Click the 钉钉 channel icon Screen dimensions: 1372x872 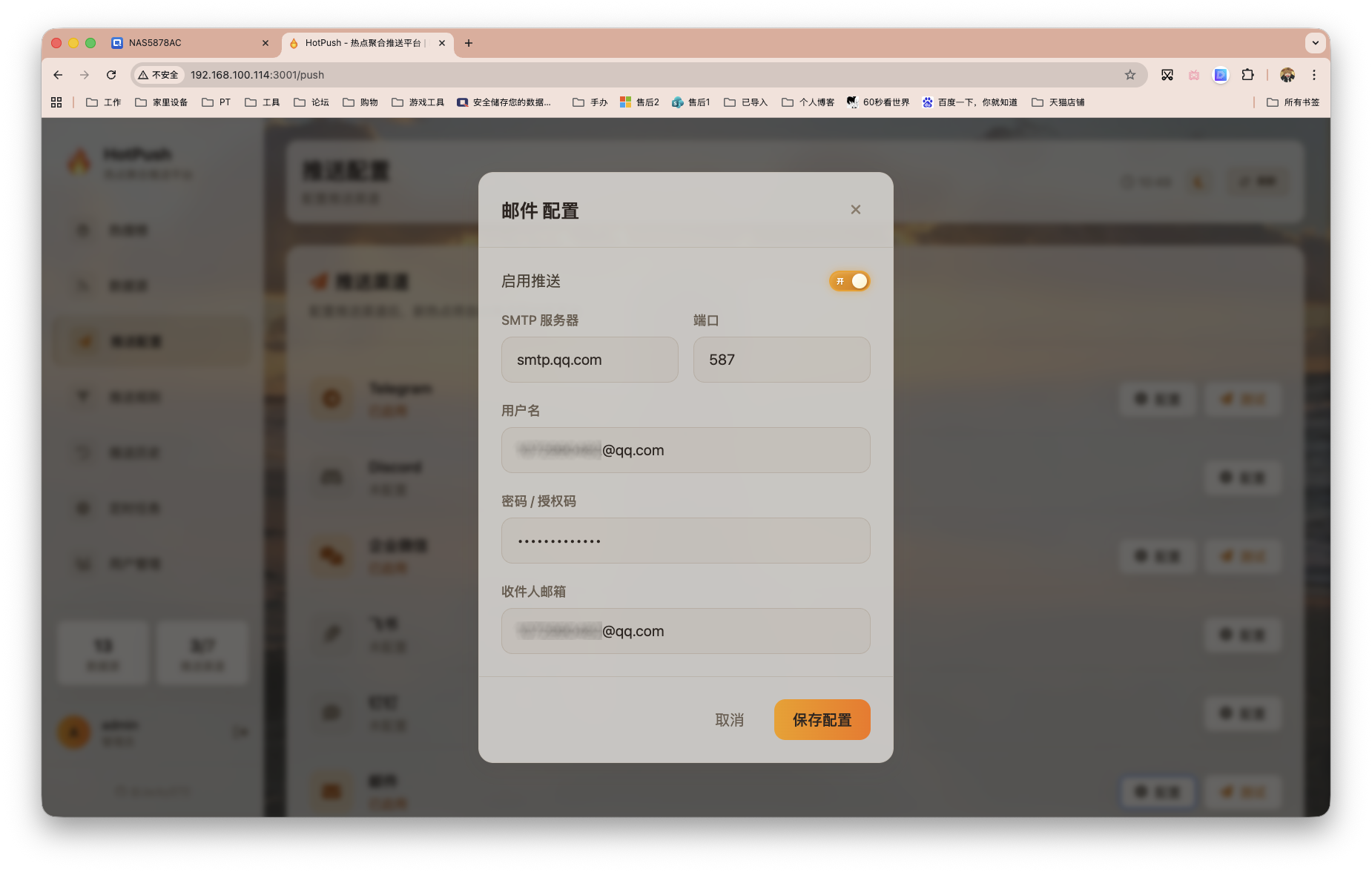coord(332,713)
